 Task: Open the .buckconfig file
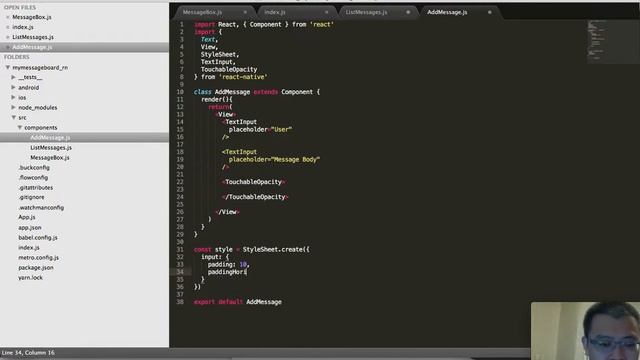34,168
